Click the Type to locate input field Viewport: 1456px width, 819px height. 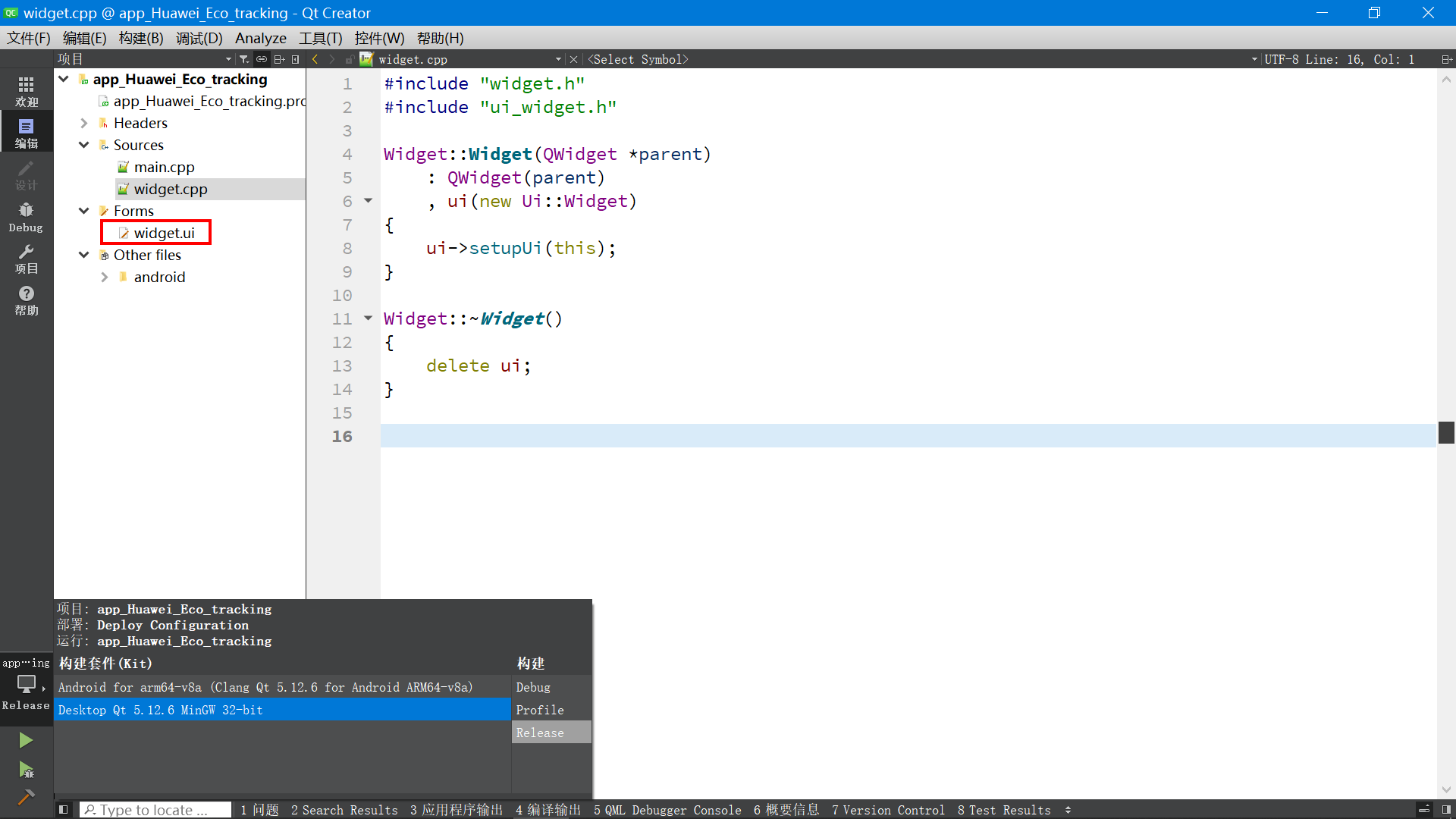155,809
